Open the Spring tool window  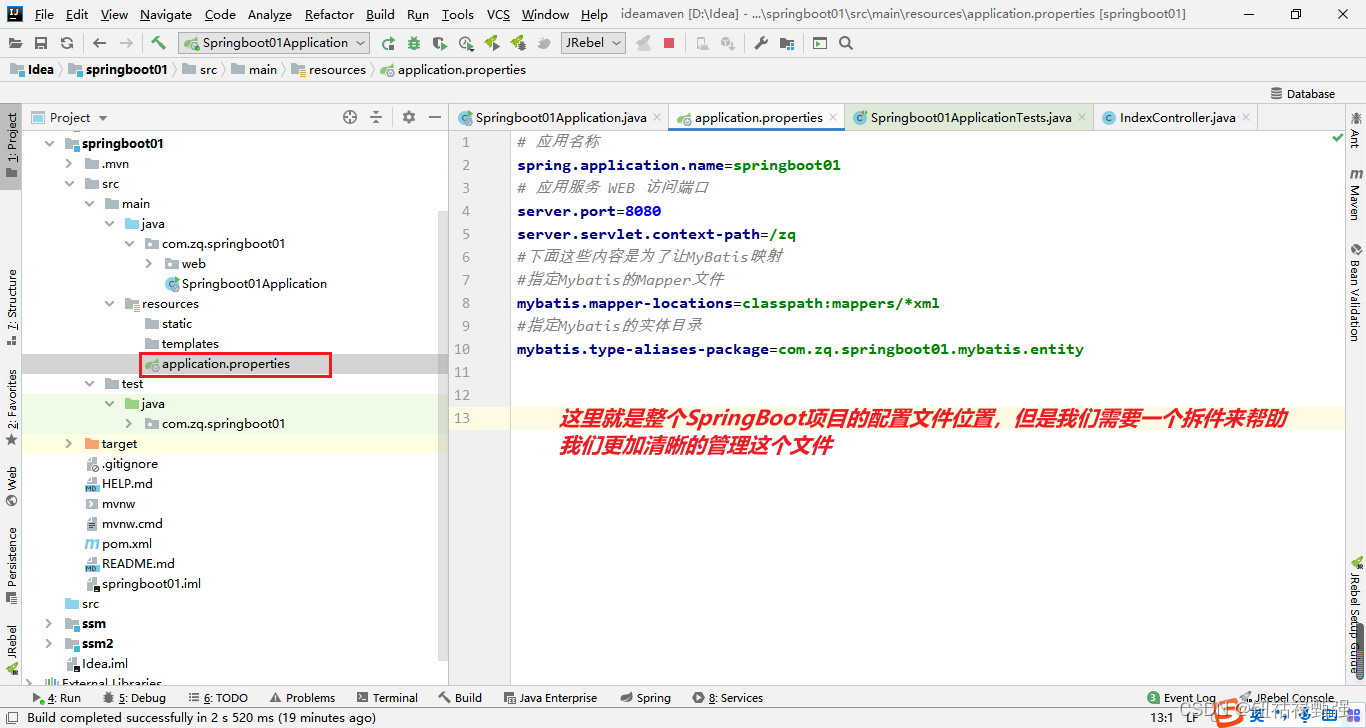coord(645,698)
